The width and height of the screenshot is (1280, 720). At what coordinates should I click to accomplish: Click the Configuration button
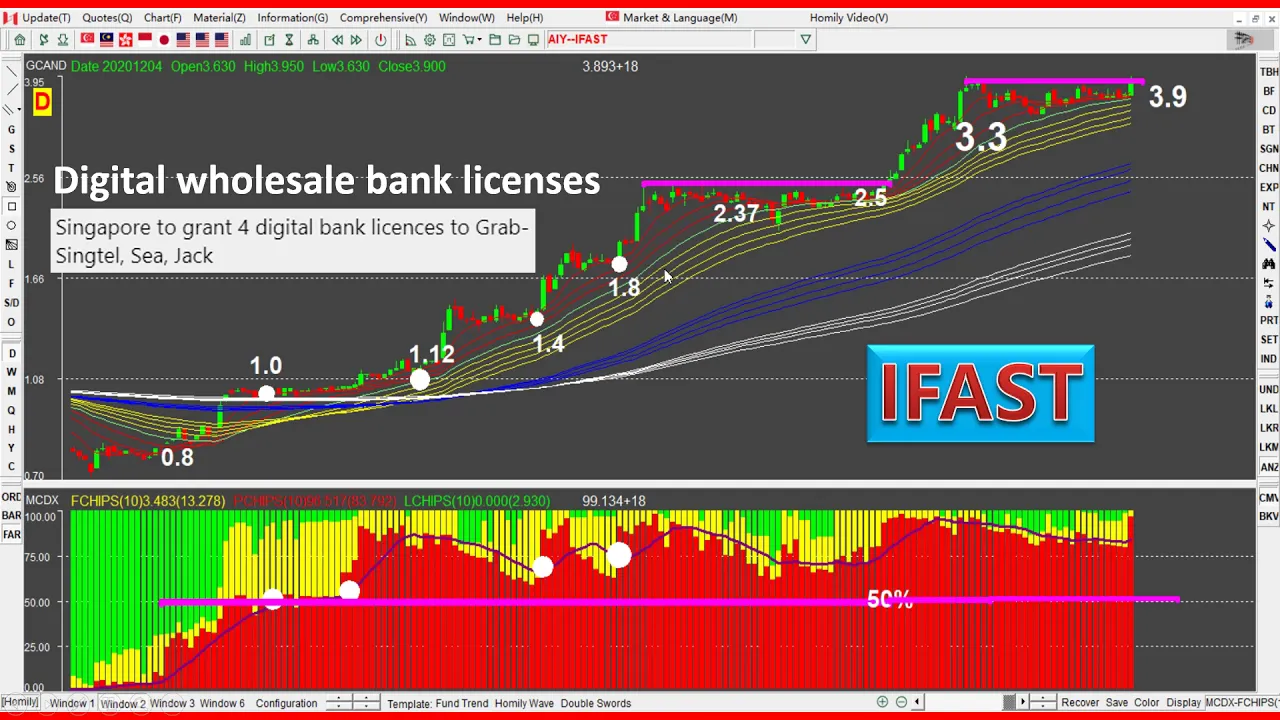(286, 703)
